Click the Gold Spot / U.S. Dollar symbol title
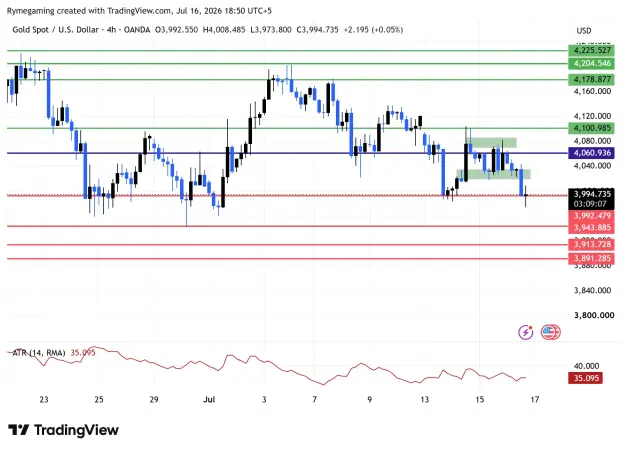The image size is (625, 451). click(55, 30)
